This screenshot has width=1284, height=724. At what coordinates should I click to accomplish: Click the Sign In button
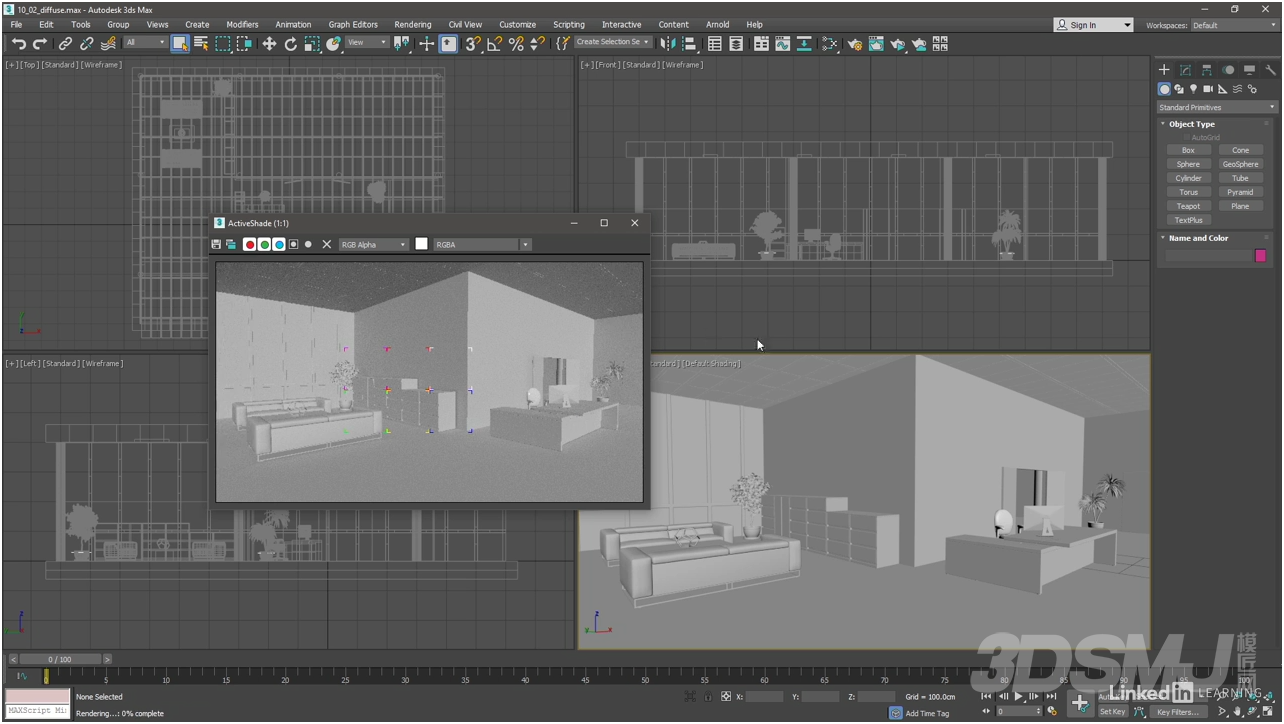click(1093, 25)
